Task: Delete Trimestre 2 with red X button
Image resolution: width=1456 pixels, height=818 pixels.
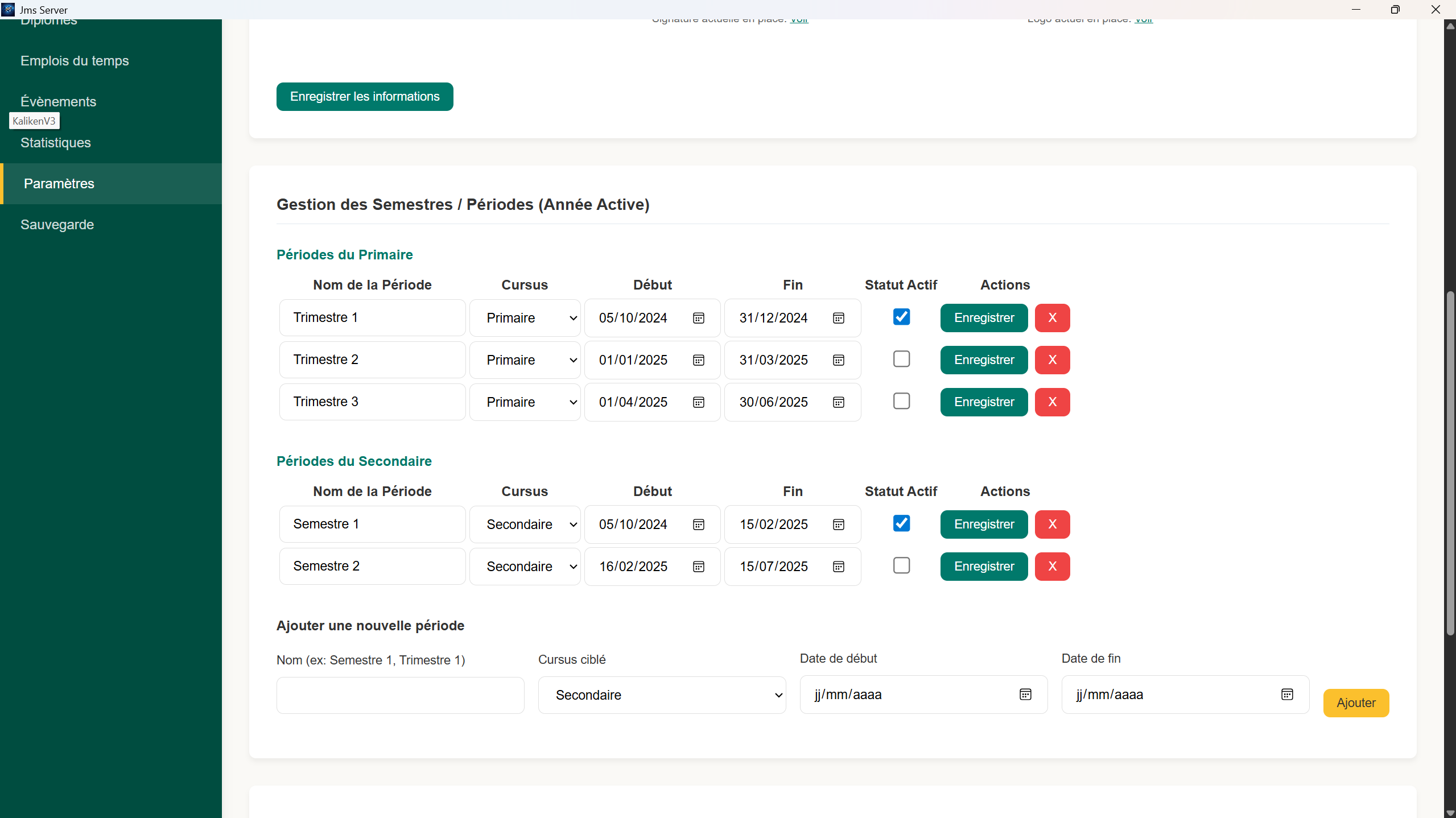Action: [x=1052, y=360]
